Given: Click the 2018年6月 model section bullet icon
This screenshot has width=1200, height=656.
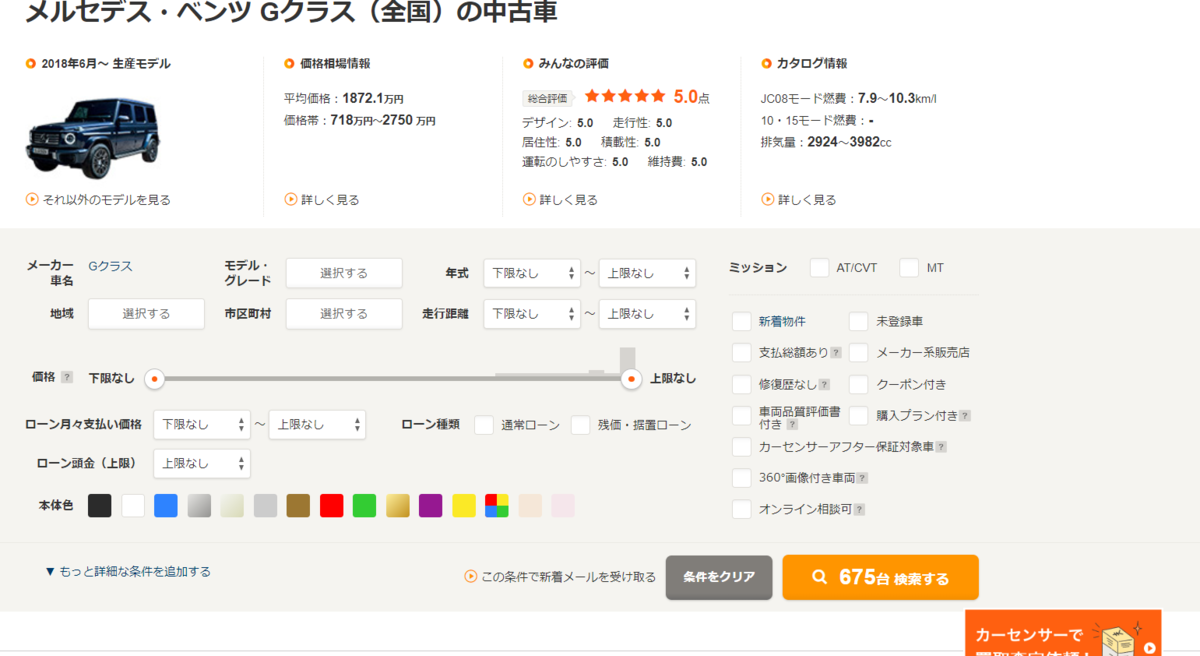Looking at the screenshot, I should pyautogui.click(x=31, y=64).
